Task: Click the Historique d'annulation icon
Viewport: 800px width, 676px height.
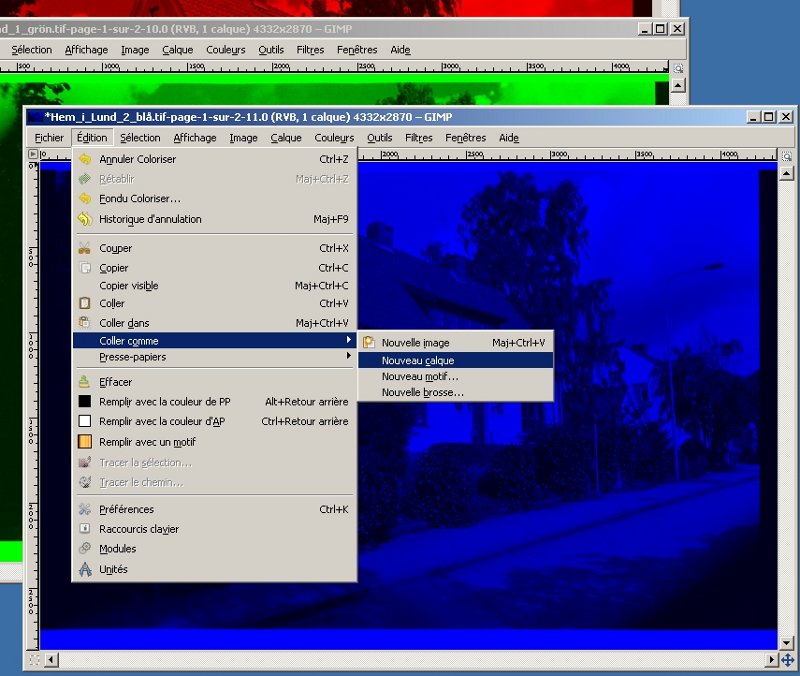Action: [85, 219]
